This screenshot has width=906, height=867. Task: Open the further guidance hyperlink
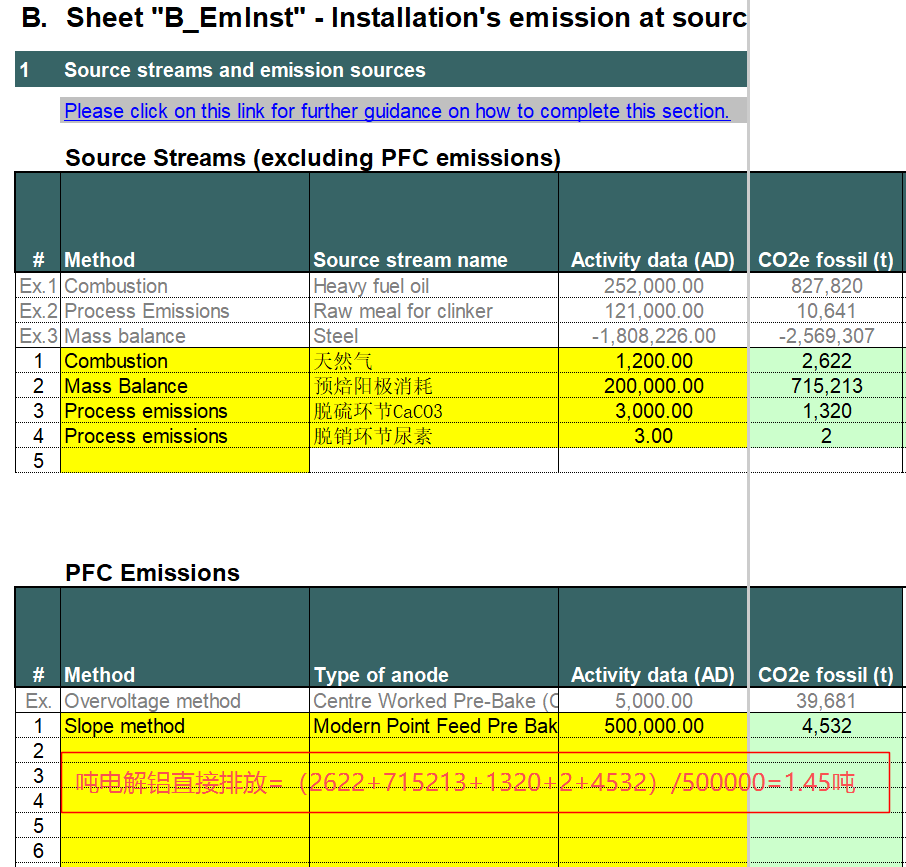(396, 111)
